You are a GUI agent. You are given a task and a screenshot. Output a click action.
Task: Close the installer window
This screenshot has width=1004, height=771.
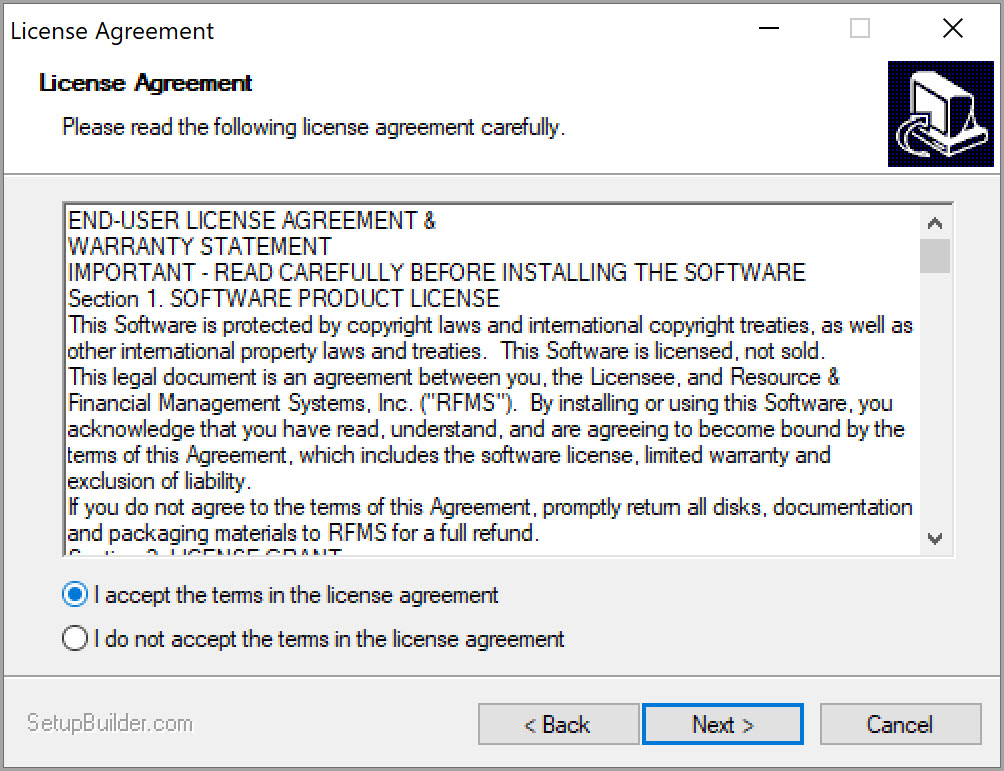point(951,28)
